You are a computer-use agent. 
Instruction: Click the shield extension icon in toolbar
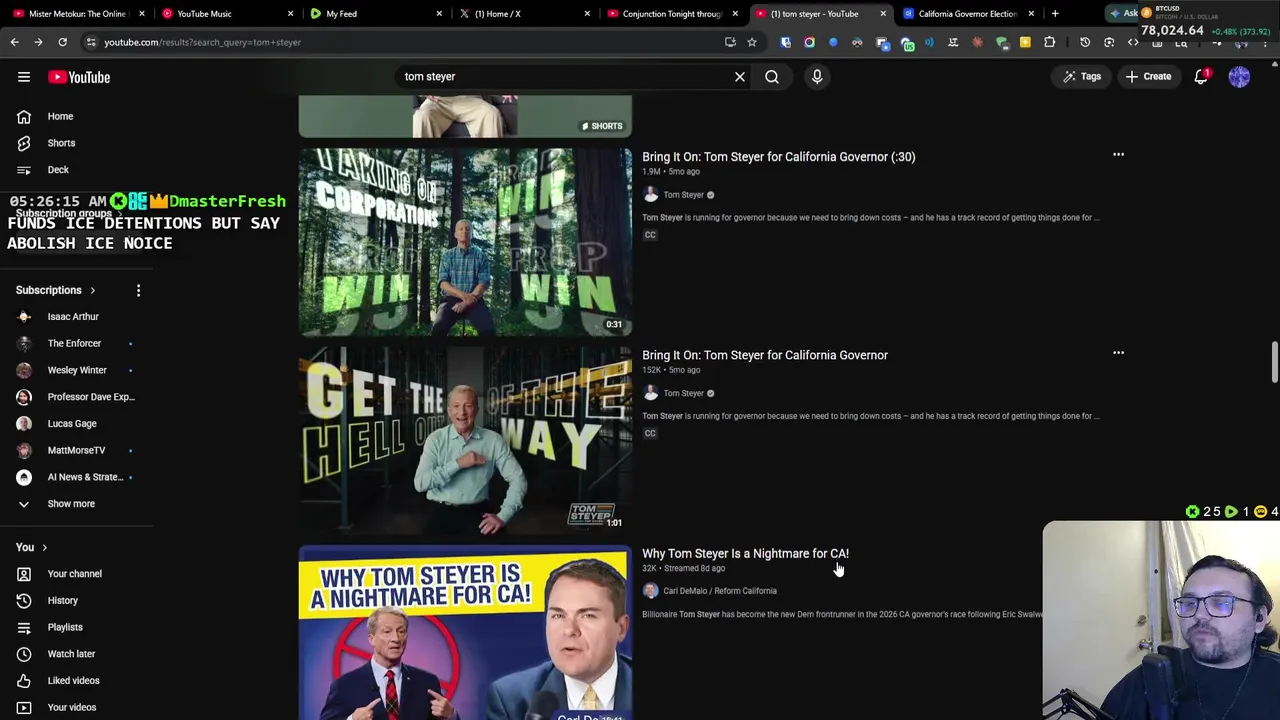(x=785, y=42)
